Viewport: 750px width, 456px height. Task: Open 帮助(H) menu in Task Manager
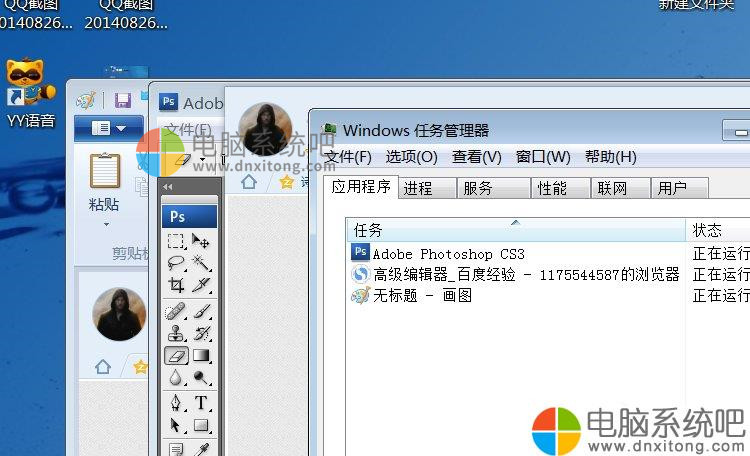611,157
